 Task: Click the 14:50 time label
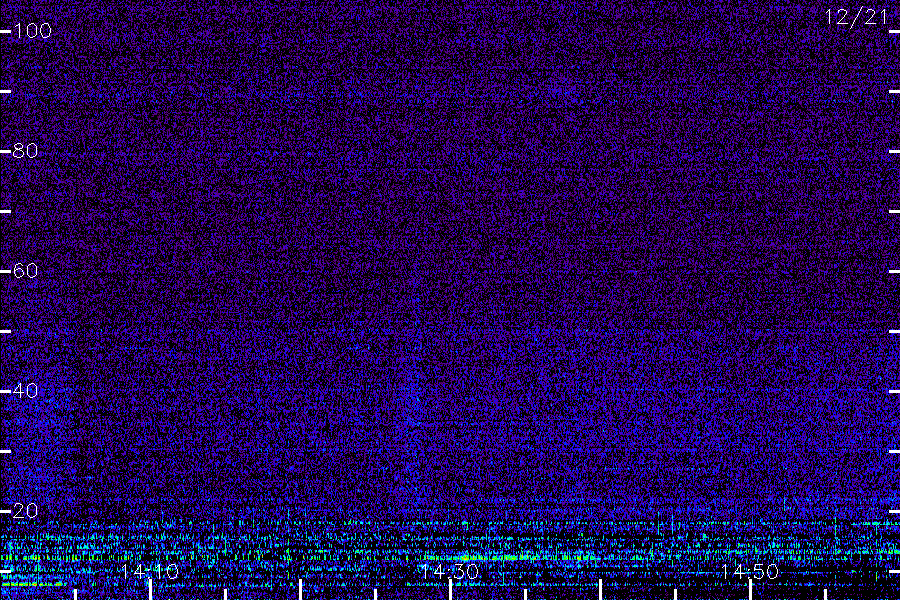coord(750,571)
